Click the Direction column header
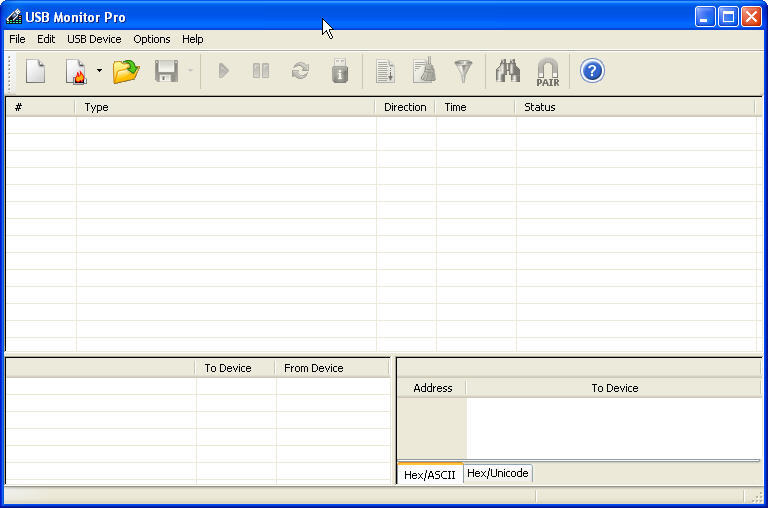 [x=405, y=107]
